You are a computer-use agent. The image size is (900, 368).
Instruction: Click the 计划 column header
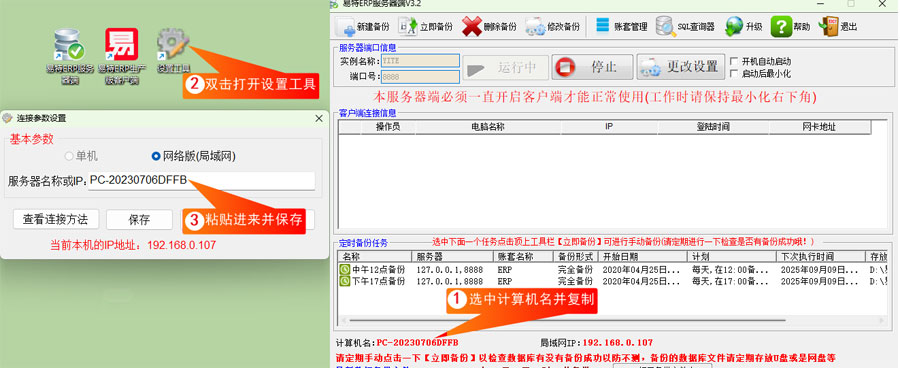pos(732,256)
